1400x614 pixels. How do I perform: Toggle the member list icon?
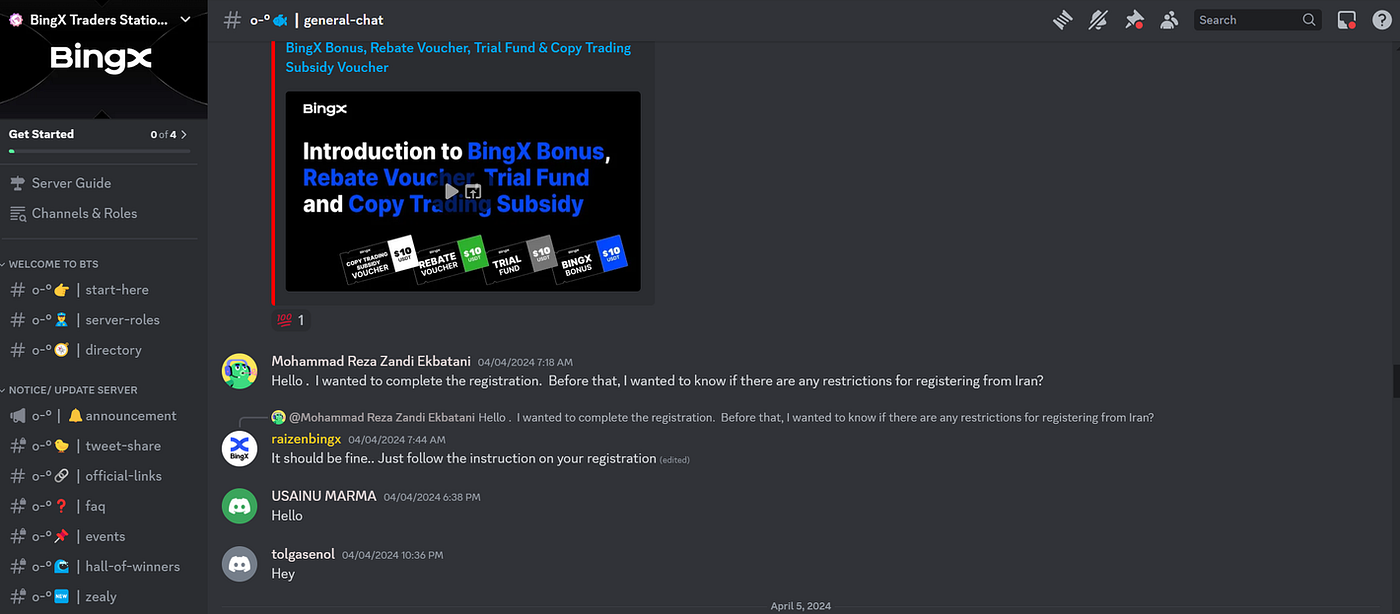tap(1169, 20)
